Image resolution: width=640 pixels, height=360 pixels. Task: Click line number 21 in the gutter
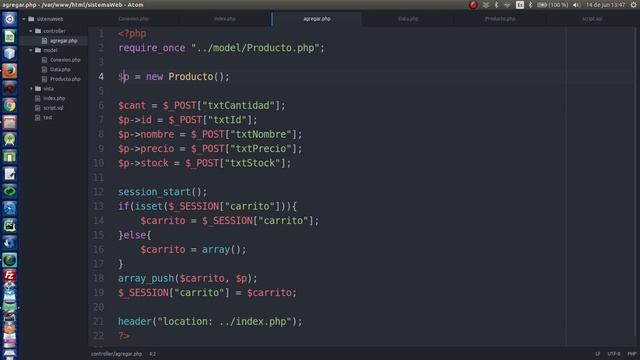click(98, 322)
